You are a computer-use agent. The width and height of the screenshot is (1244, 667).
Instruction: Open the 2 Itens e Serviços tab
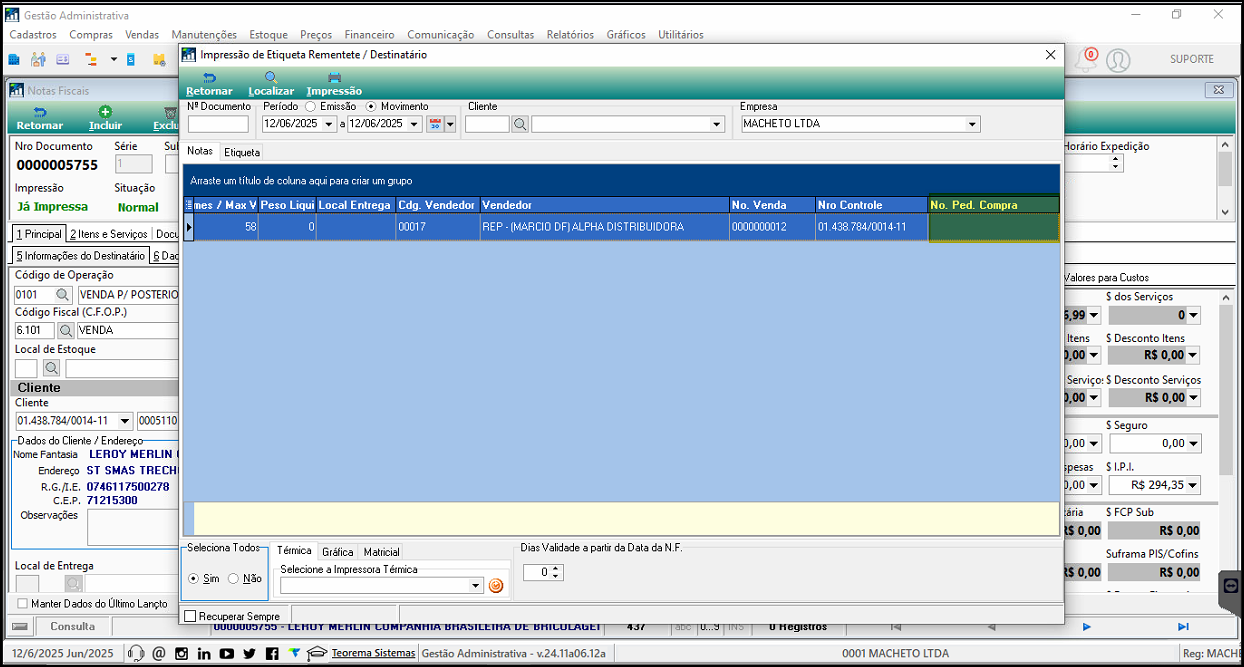click(x=109, y=234)
